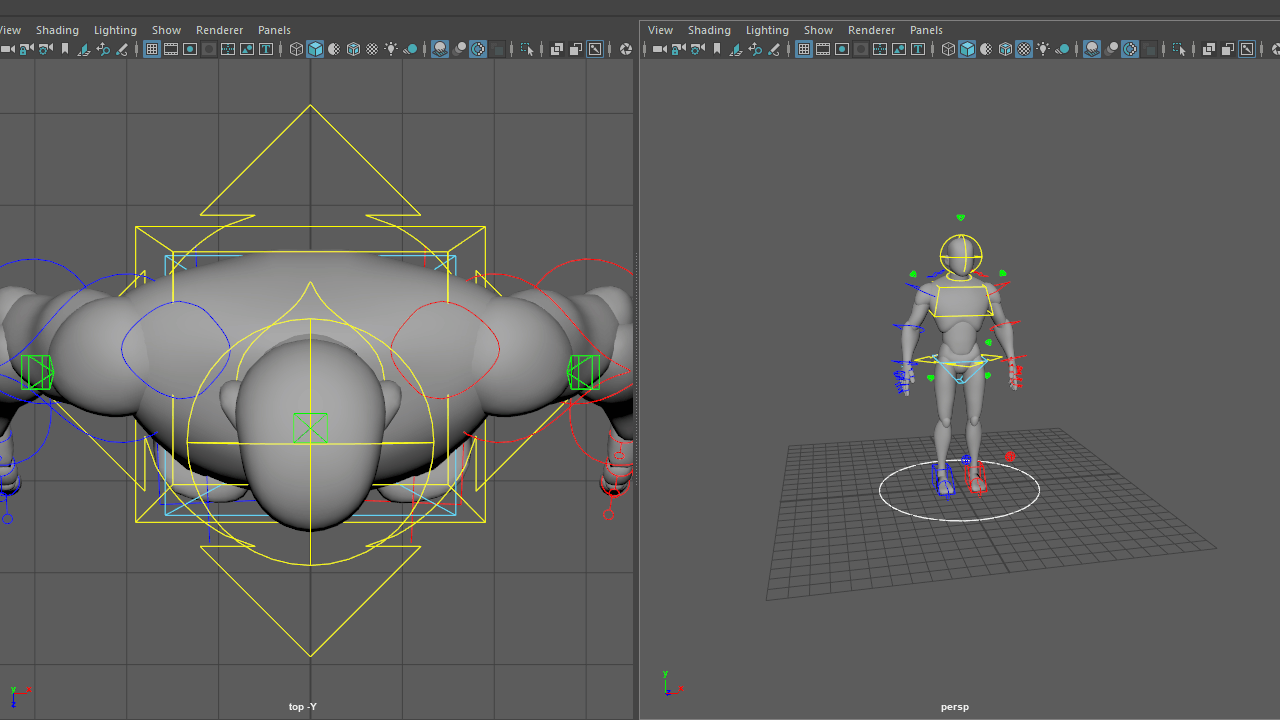Click Use All Lights in top view toolbar
Screen dimensions: 1280x720
coord(391,49)
